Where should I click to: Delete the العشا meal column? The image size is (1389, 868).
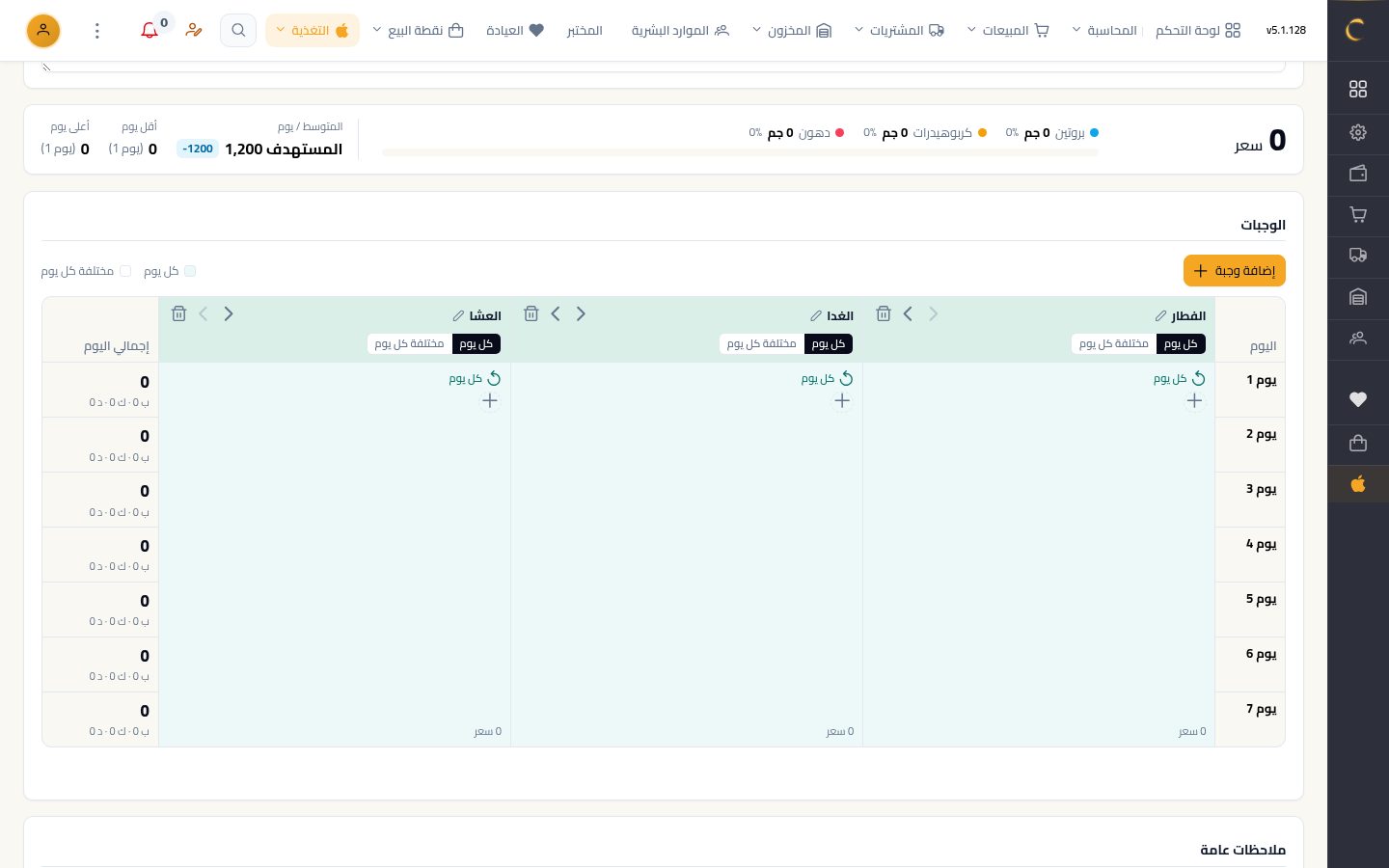pyautogui.click(x=178, y=313)
